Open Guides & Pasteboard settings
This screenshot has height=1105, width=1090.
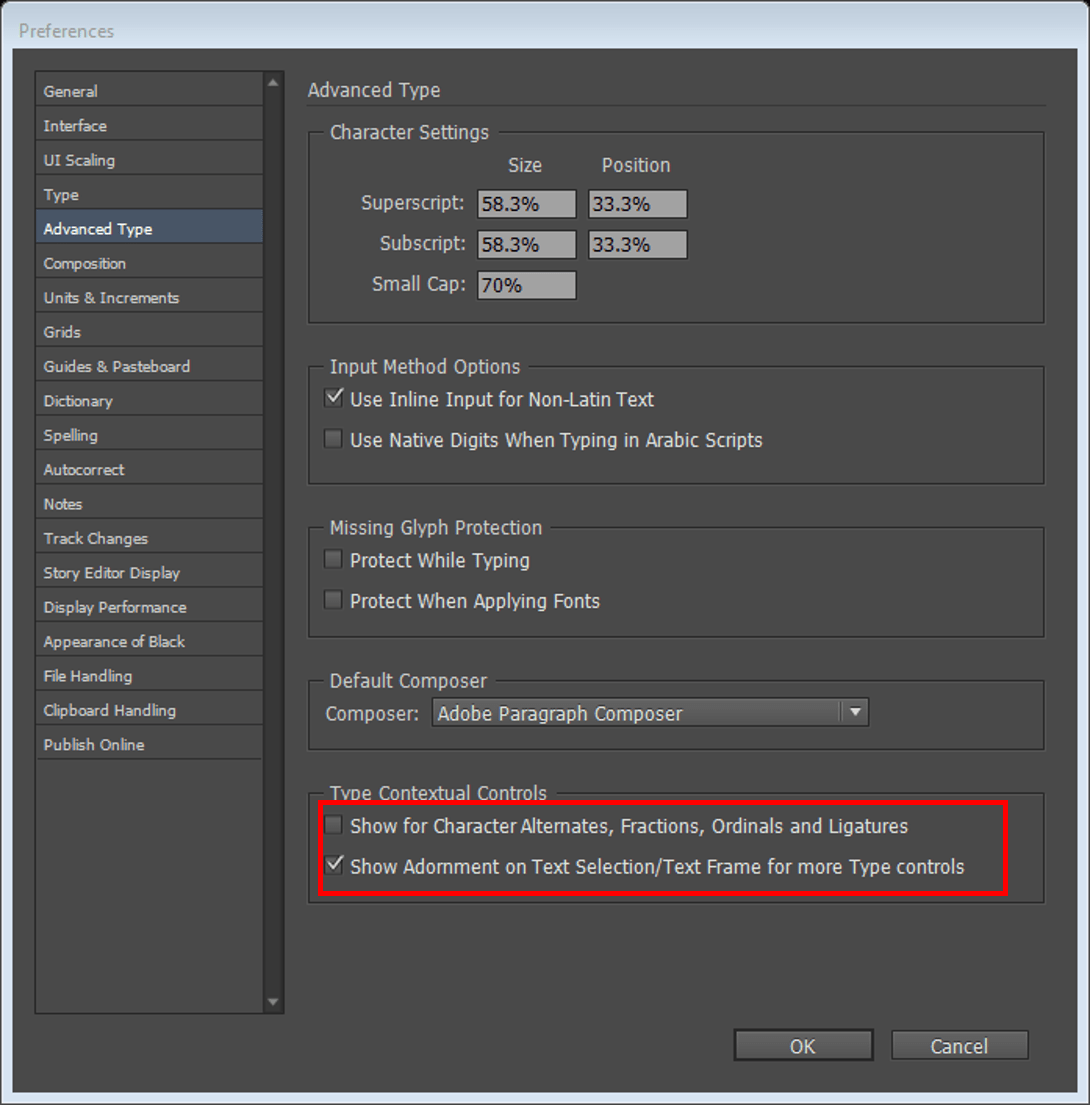point(149,366)
